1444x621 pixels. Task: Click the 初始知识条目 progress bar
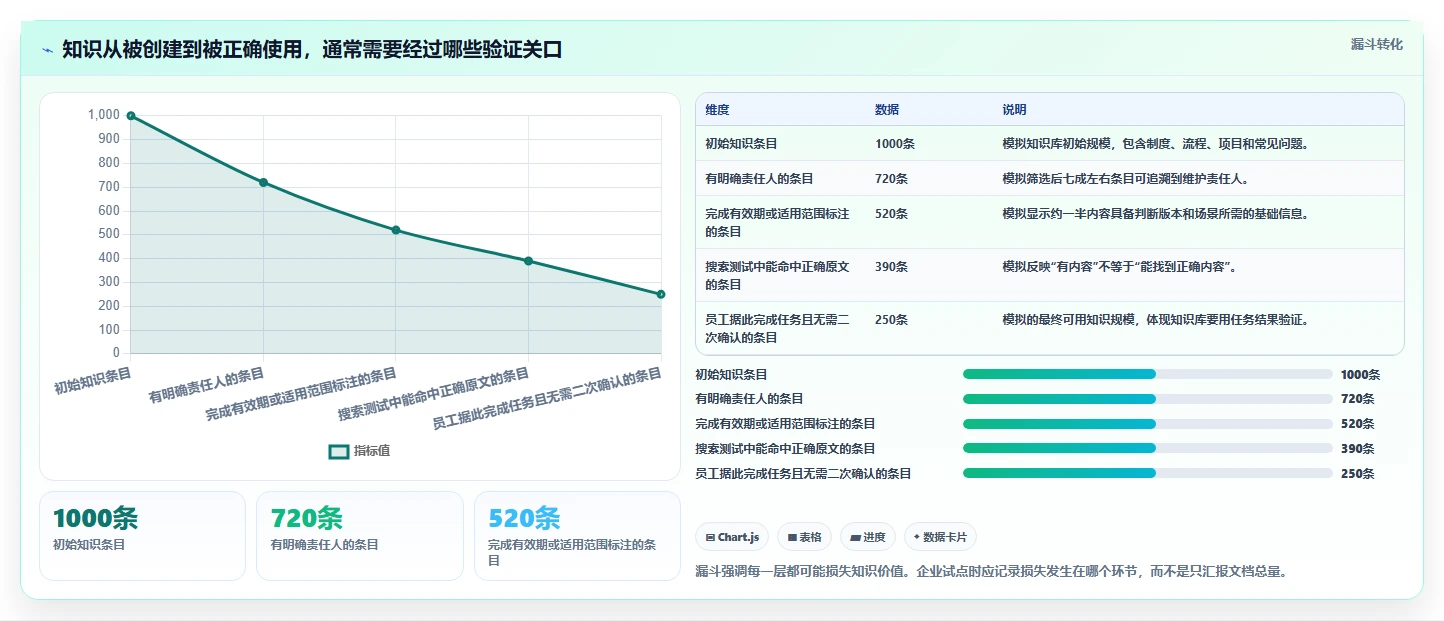[x=1148, y=374]
